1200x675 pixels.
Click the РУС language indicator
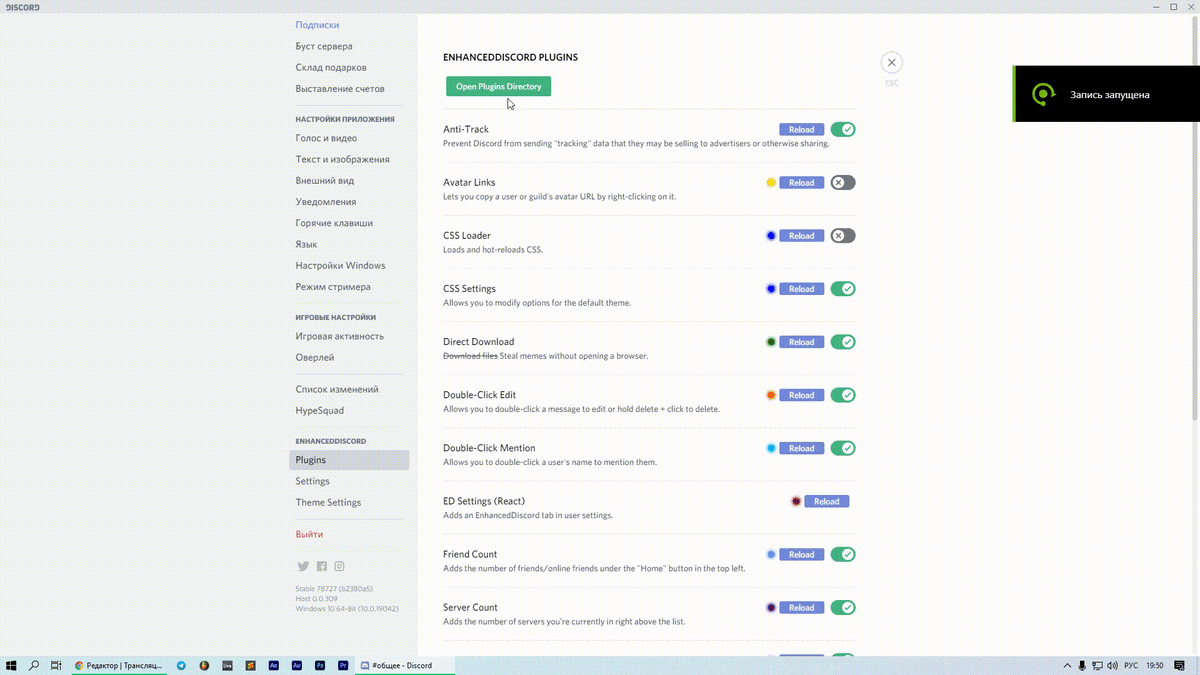pos(1132,665)
